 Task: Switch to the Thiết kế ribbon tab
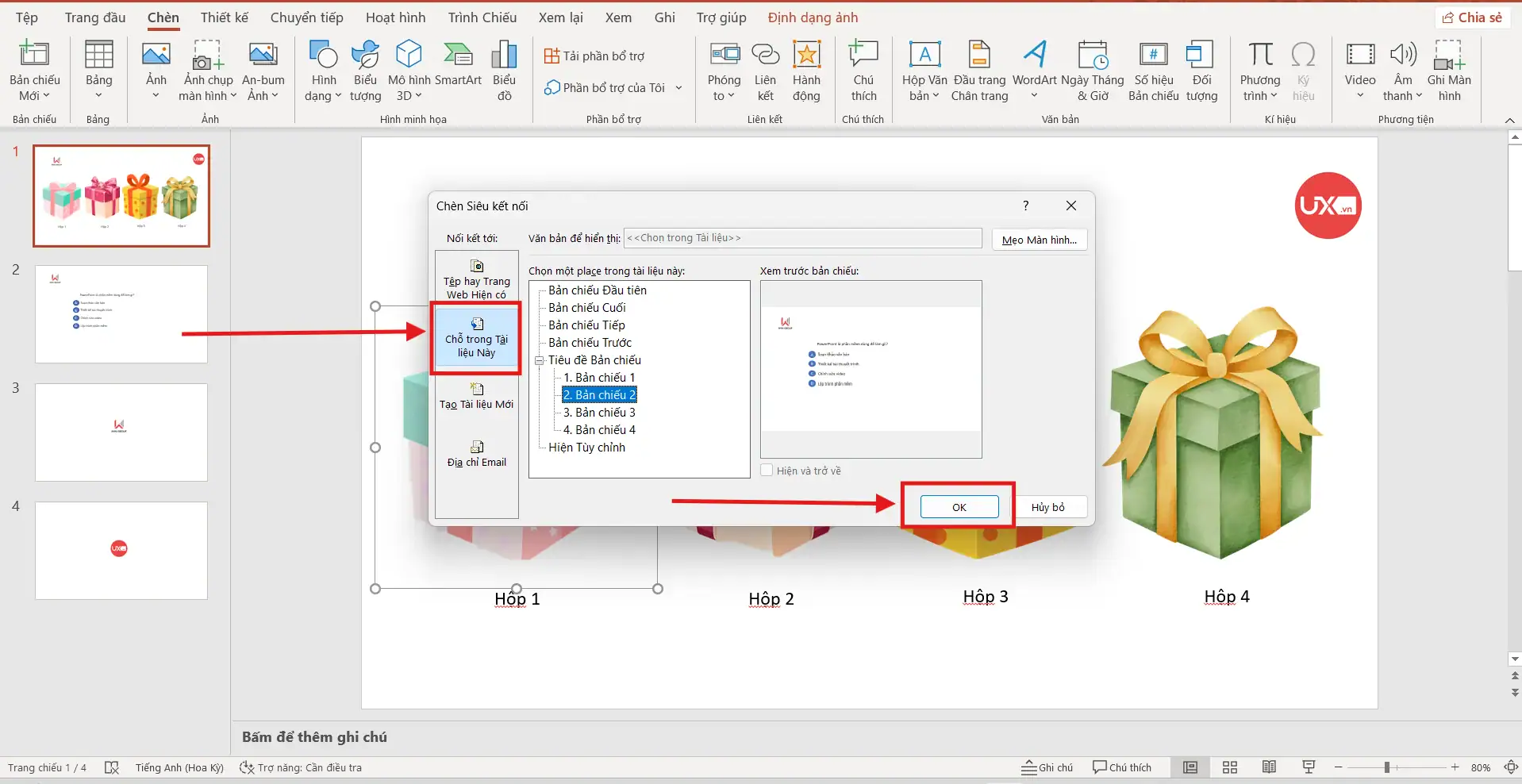pyautogui.click(x=224, y=17)
